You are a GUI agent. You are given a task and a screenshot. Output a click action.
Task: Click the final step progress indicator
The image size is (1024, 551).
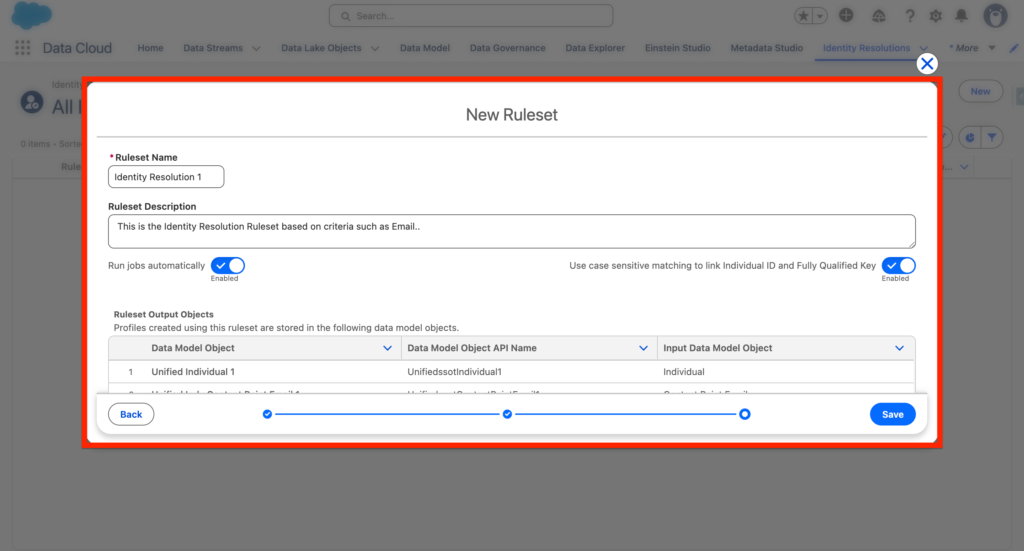coord(745,414)
